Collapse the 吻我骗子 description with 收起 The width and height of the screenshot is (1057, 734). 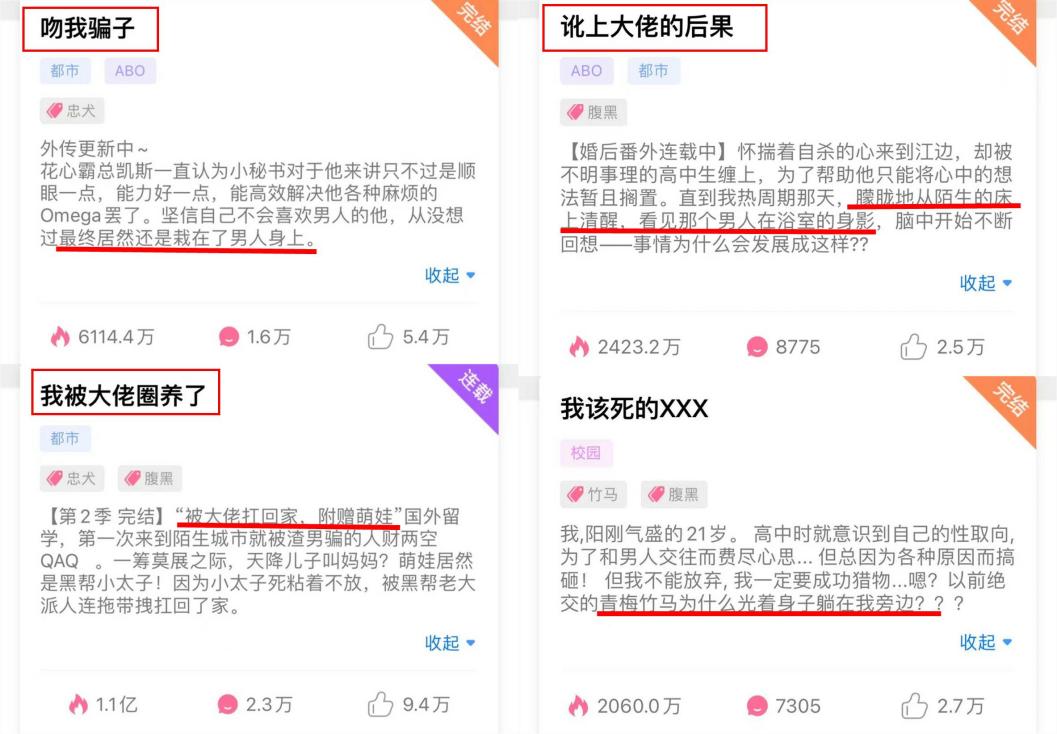tap(450, 275)
